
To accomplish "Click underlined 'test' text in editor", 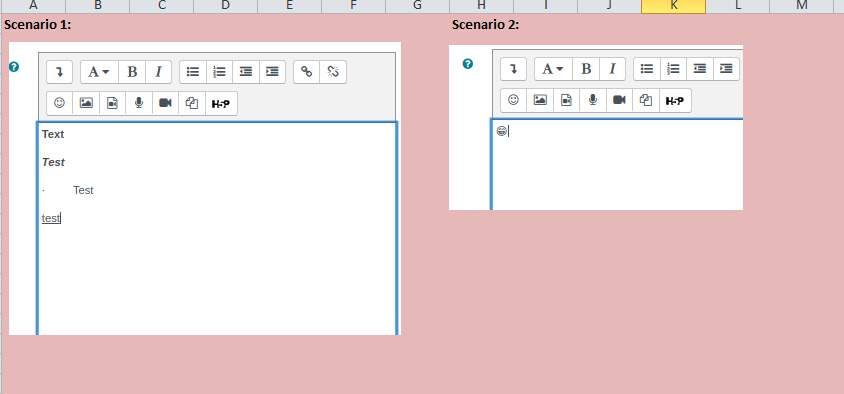I will (x=51, y=218).
